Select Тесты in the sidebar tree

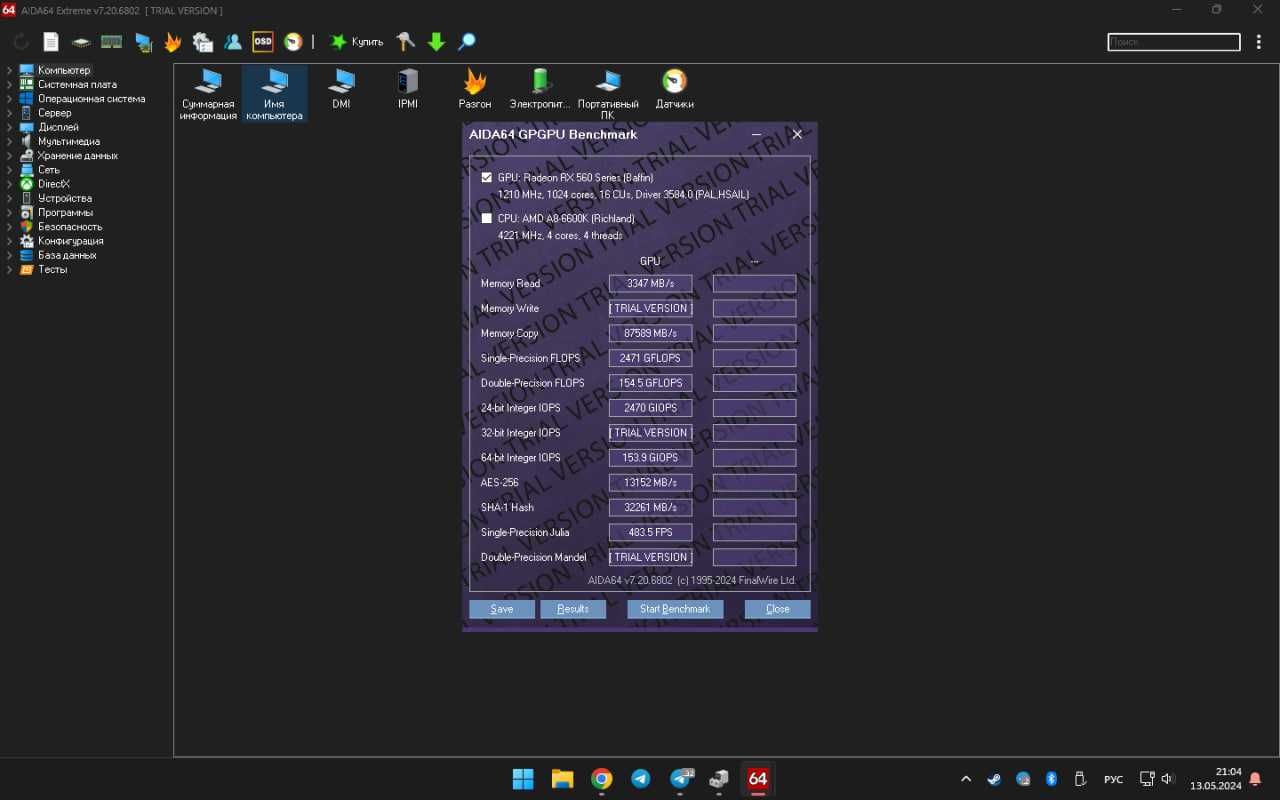click(x=52, y=269)
